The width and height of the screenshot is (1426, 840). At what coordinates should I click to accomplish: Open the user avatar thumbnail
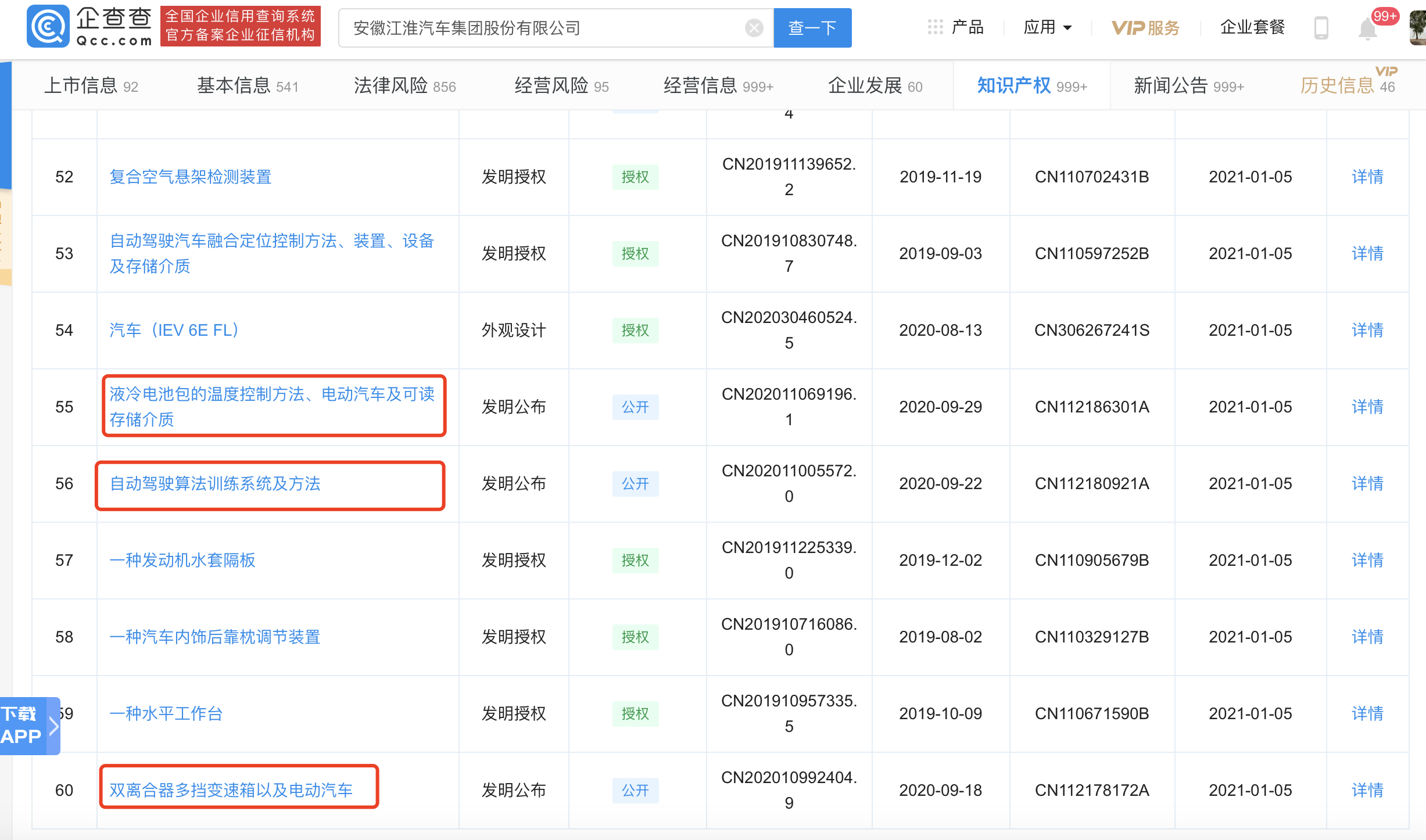pos(1418,27)
